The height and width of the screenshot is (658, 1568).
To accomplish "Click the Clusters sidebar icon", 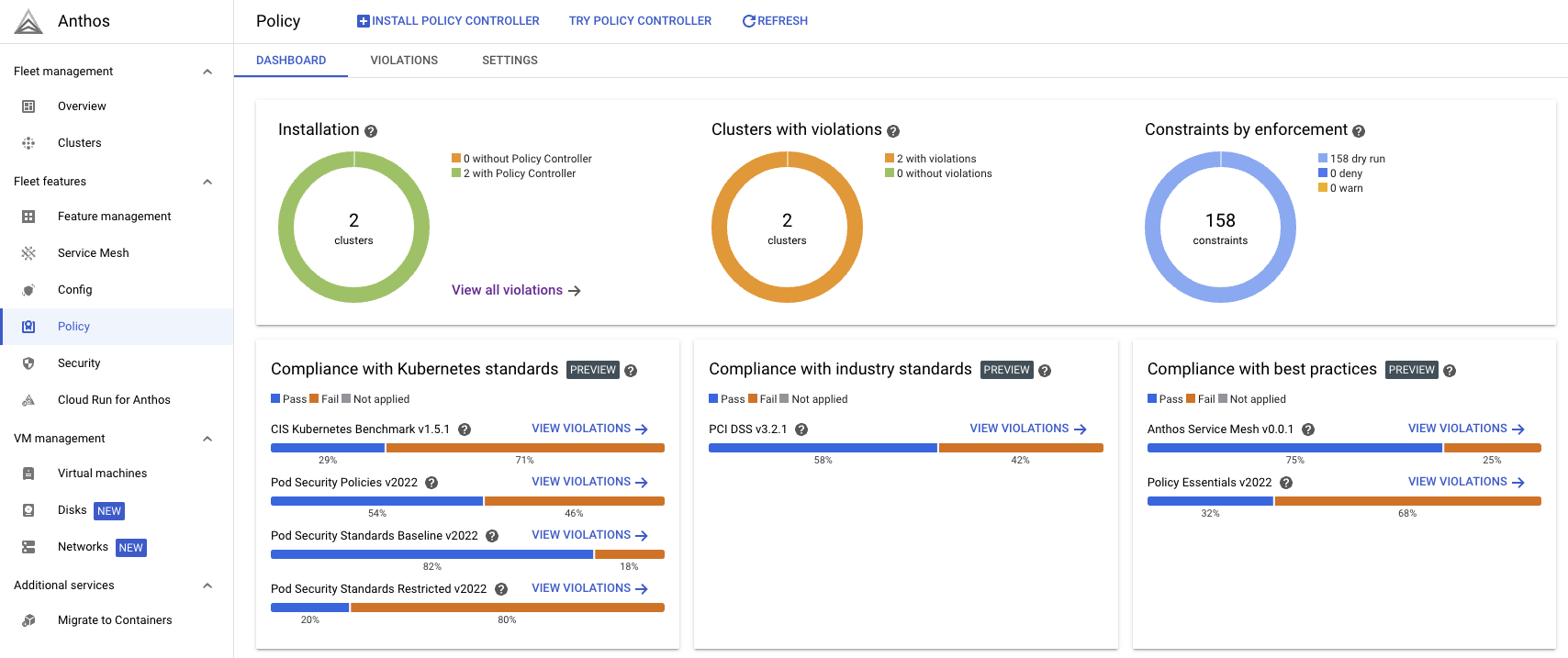I will coord(28,143).
